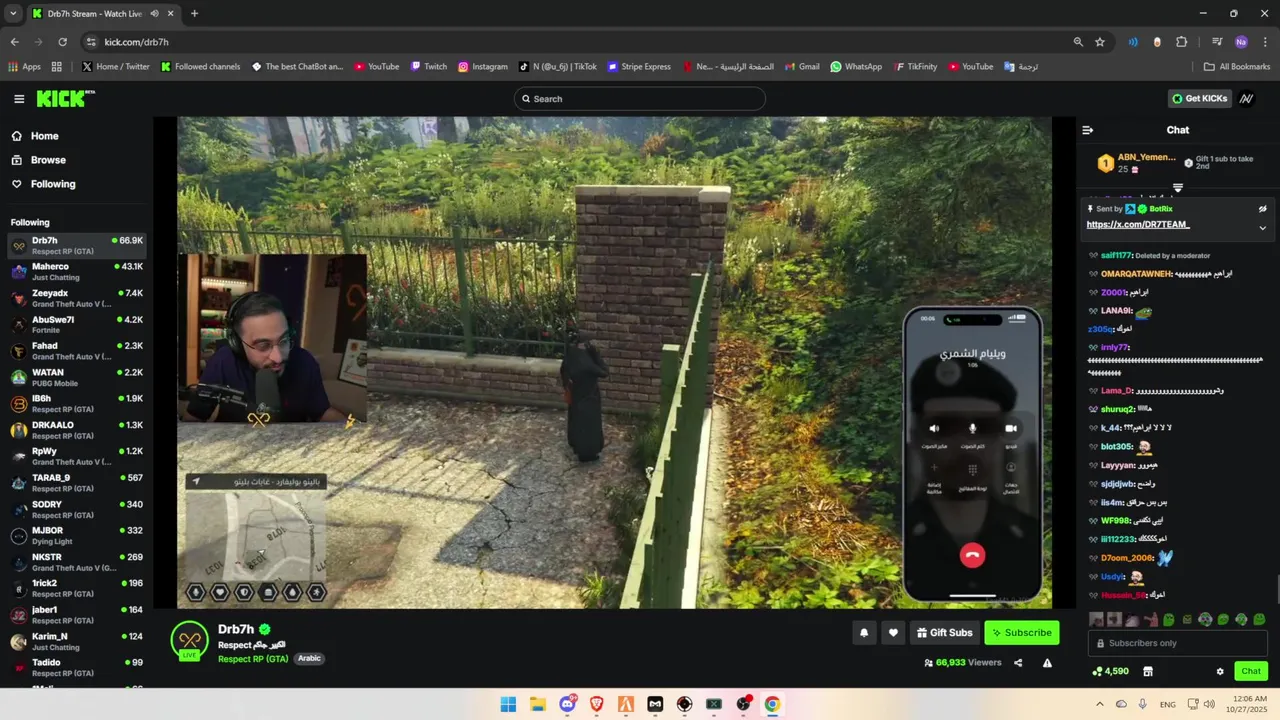
Task: Click the Subscribers only chat input
Action: pyautogui.click(x=1177, y=643)
